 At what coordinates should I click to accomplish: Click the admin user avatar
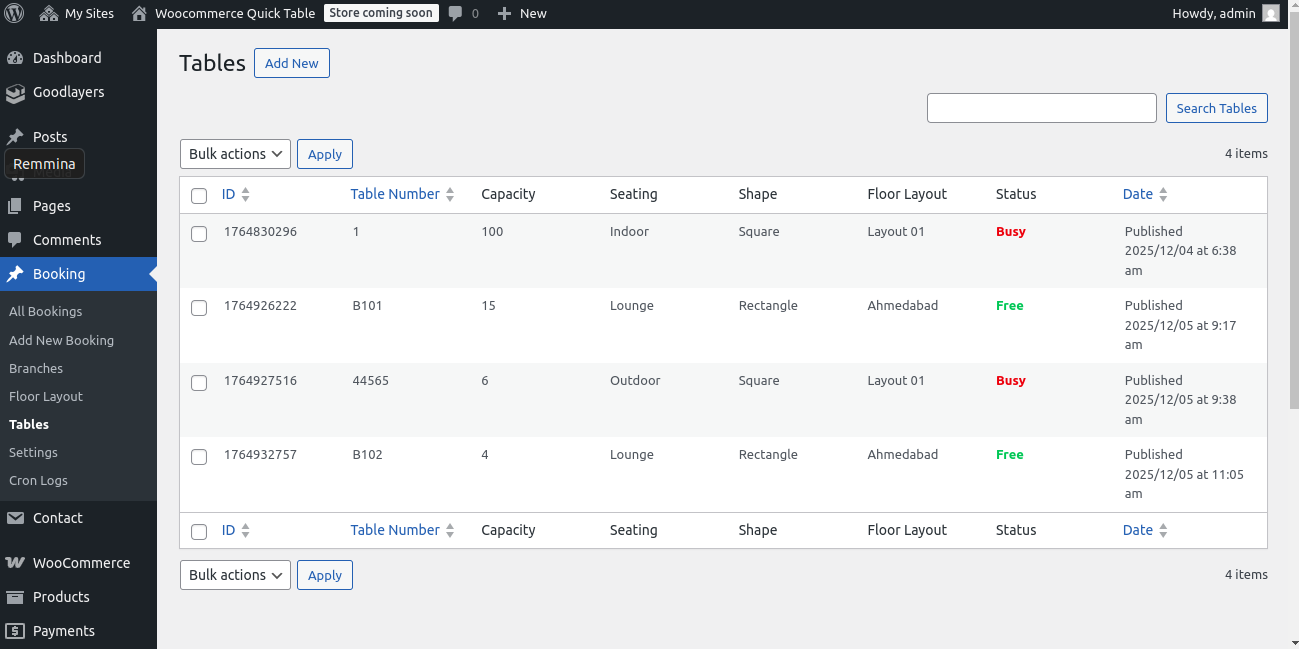[x=1270, y=14]
